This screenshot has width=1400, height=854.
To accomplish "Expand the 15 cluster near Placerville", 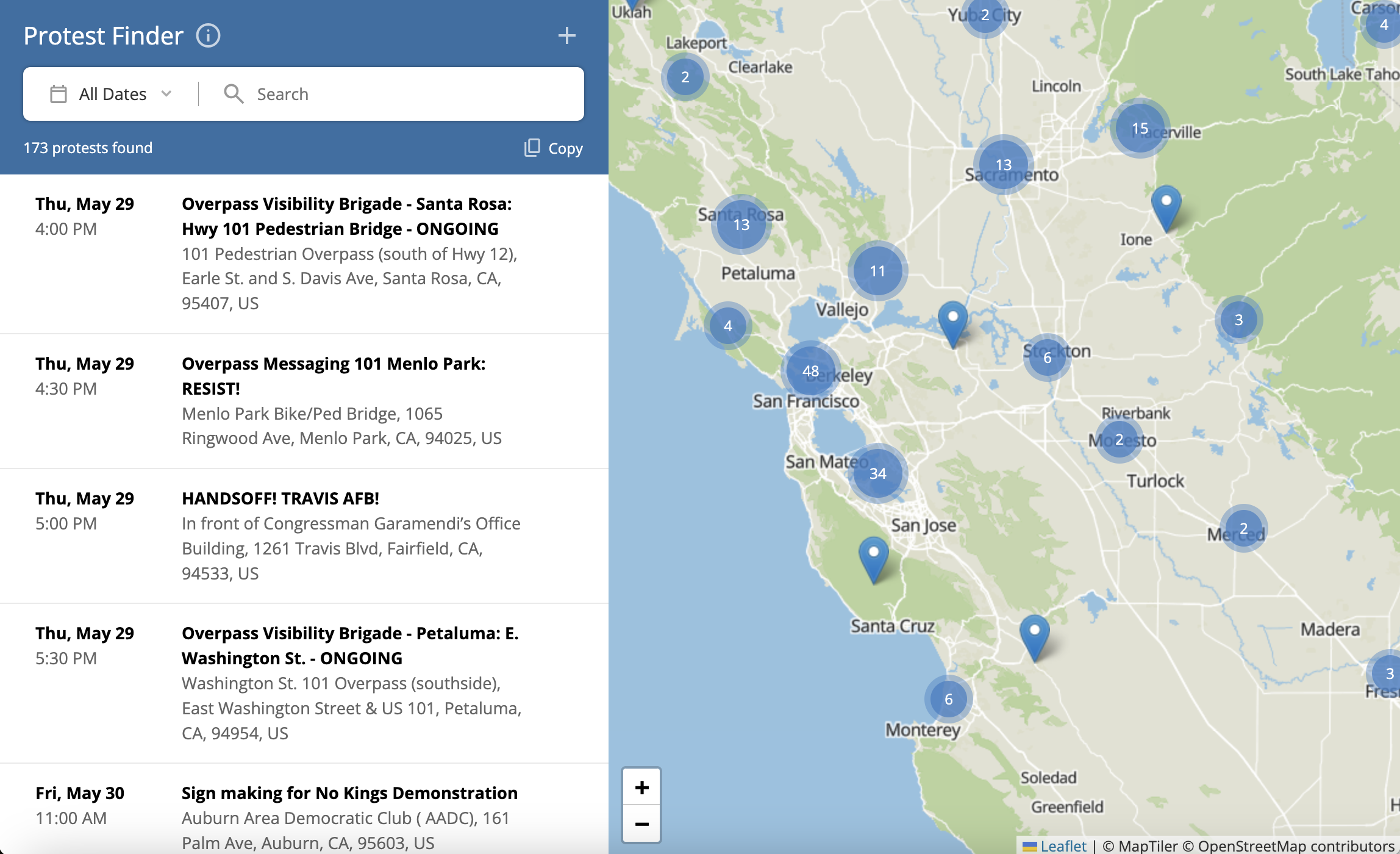I will (1139, 128).
